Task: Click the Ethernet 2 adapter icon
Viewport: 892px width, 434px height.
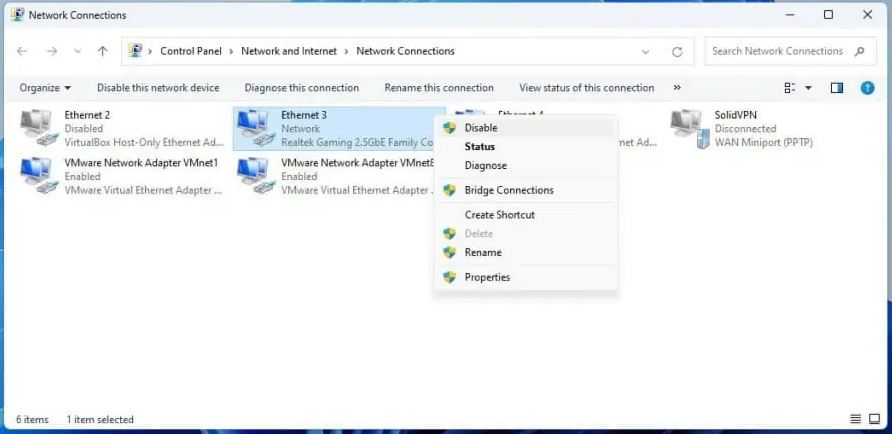Action: pyautogui.click(x=39, y=128)
